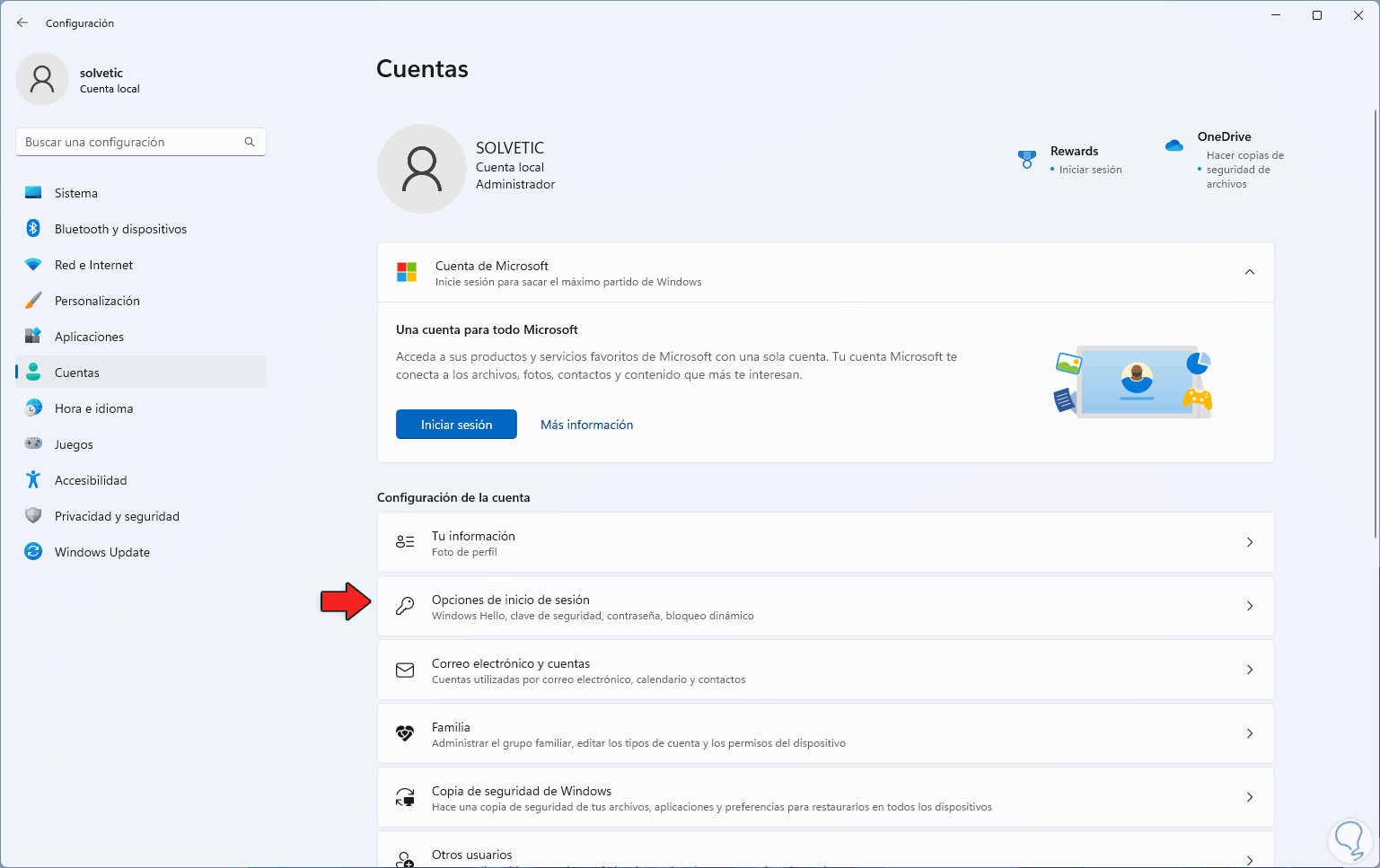Open Correo electrónico y cuentas chevron

pos(1250,670)
